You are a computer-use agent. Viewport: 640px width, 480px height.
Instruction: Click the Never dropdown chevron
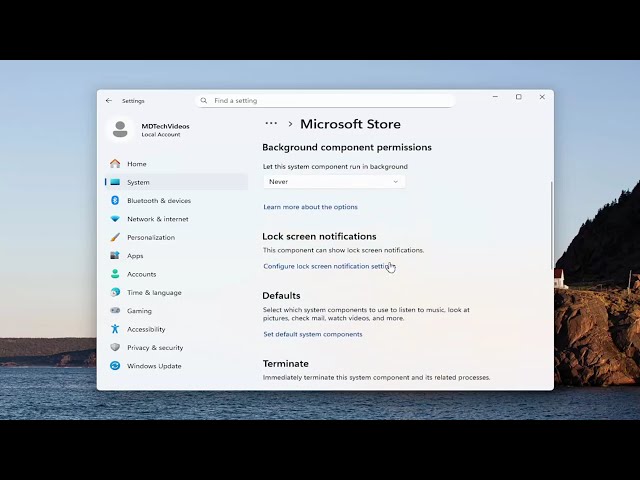click(x=395, y=182)
